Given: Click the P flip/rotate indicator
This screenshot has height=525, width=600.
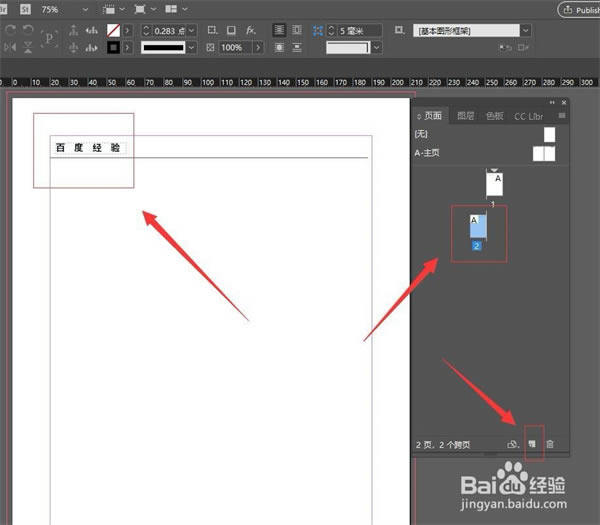Looking at the screenshot, I should 49,38.
